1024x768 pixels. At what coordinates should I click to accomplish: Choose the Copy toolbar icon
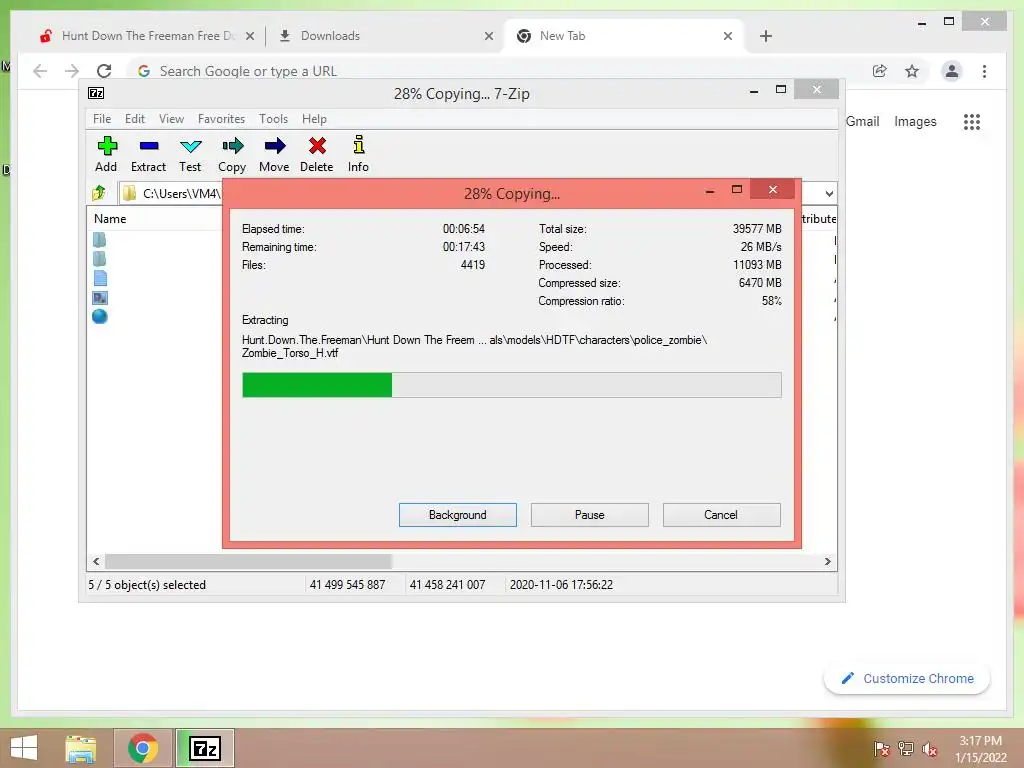coord(232,154)
